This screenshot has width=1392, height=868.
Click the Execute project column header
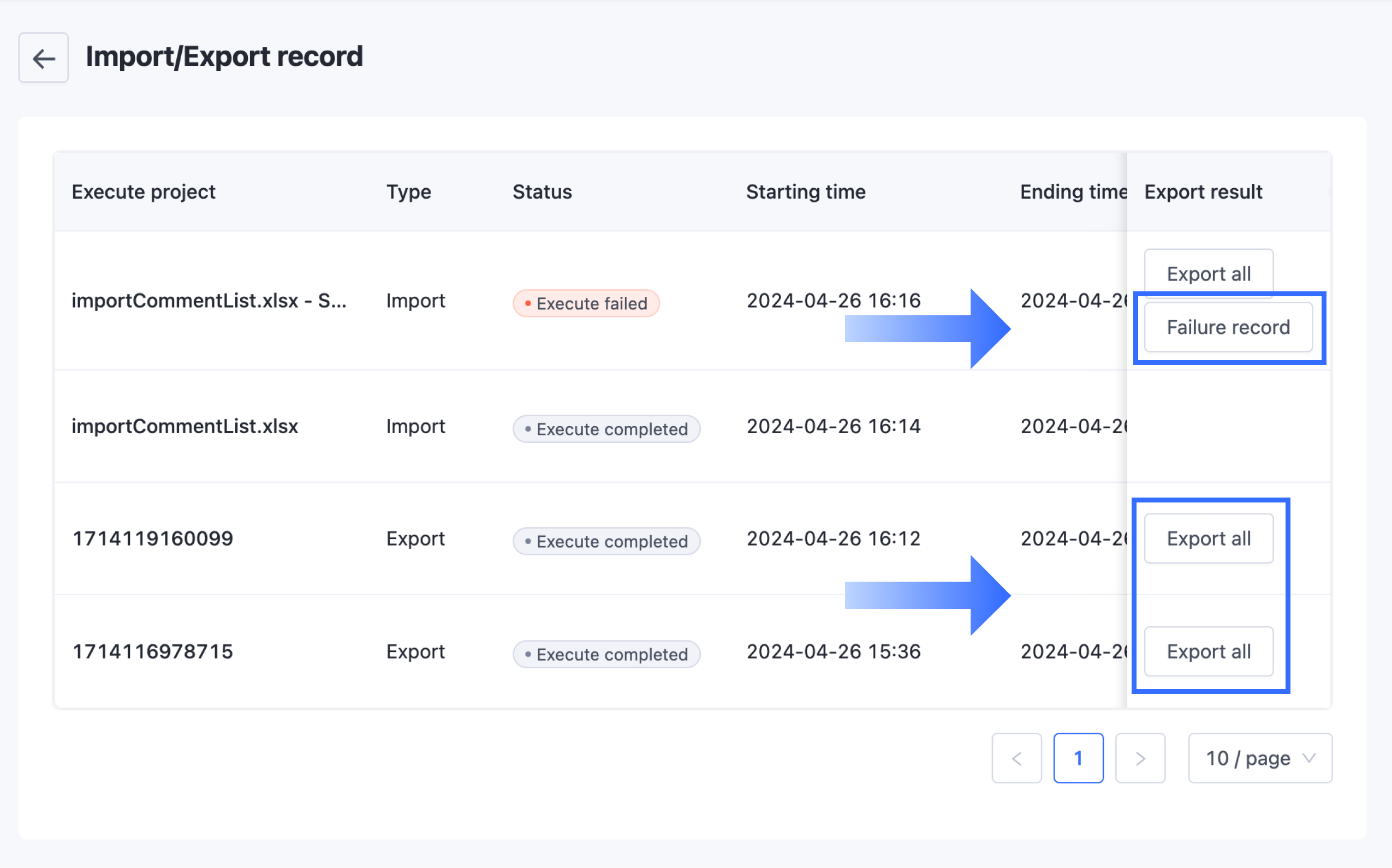pos(144,191)
